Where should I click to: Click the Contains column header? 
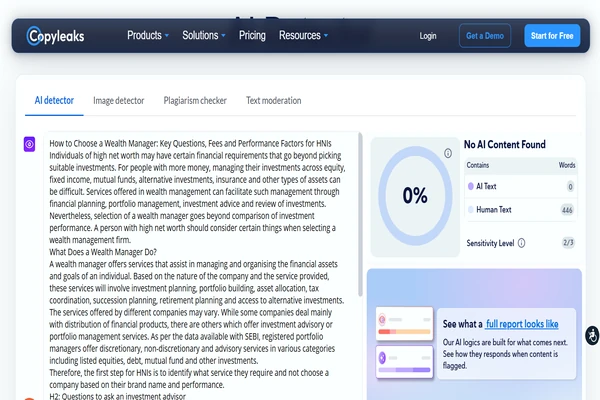pos(478,165)
